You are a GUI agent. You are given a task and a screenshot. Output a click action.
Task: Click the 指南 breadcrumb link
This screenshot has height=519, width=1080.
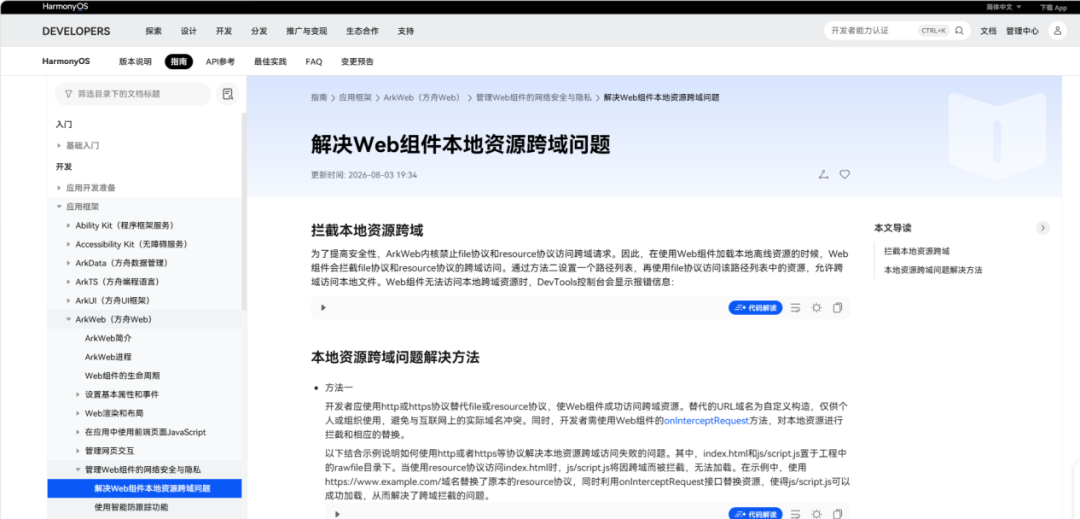click(x=319, y=98)
